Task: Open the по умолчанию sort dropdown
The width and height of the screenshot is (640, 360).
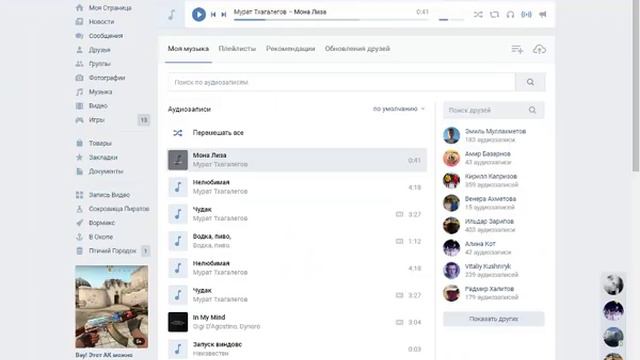Action: click(399, 109)
